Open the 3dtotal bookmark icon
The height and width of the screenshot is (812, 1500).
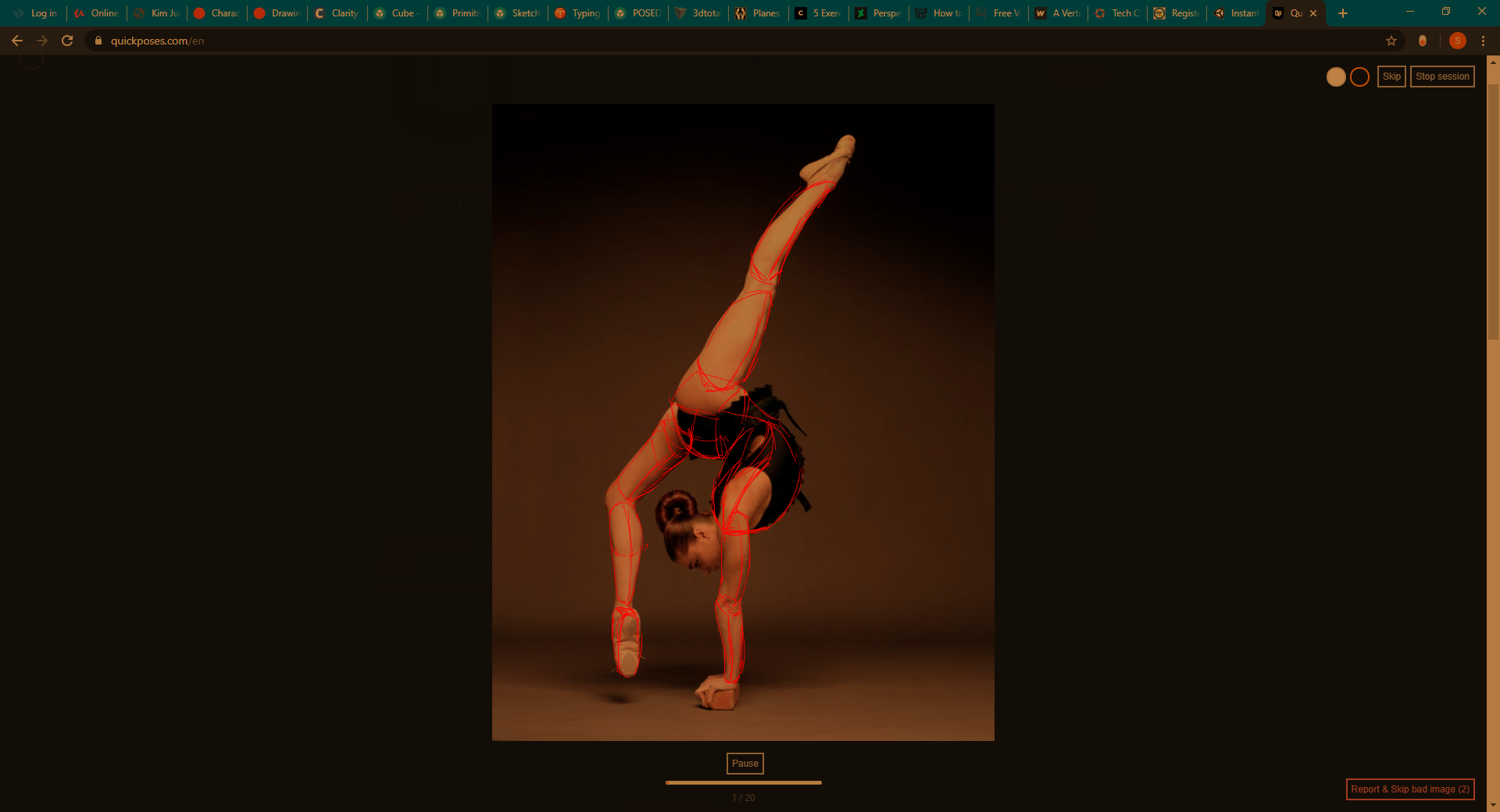tap(680, 13)
